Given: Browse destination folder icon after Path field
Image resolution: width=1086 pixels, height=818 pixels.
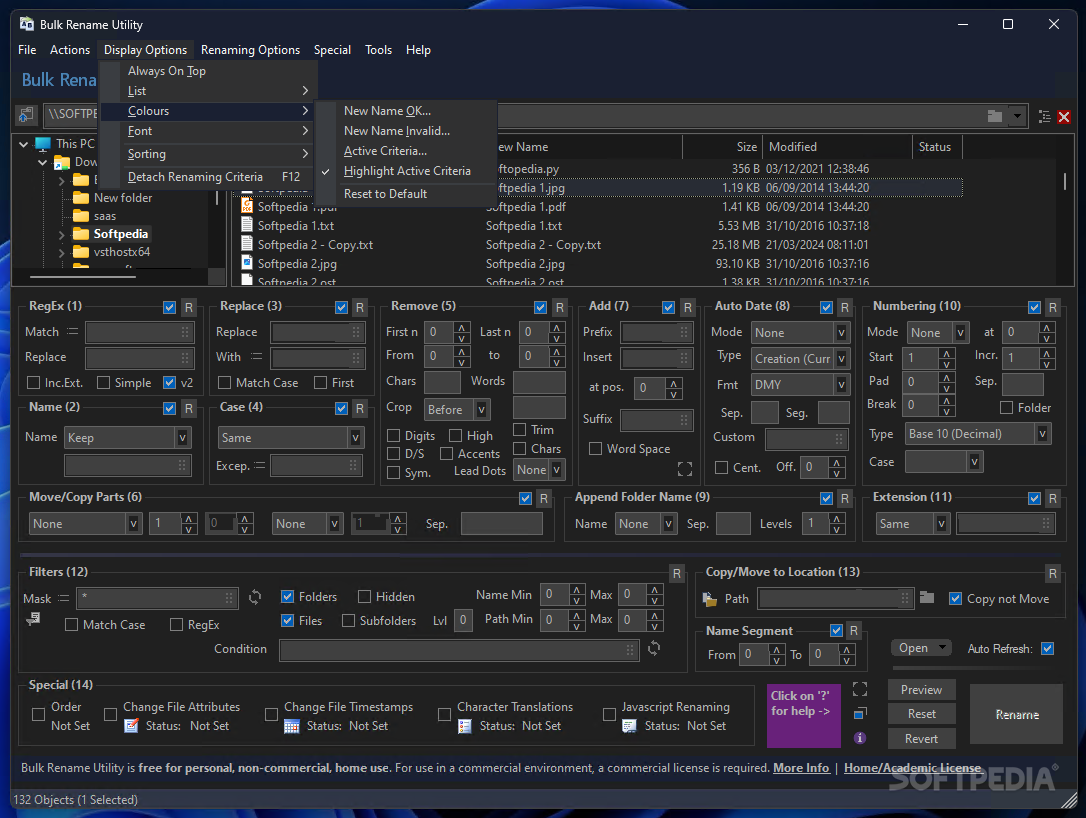Looking at the screenshot, I should point(927,598).
